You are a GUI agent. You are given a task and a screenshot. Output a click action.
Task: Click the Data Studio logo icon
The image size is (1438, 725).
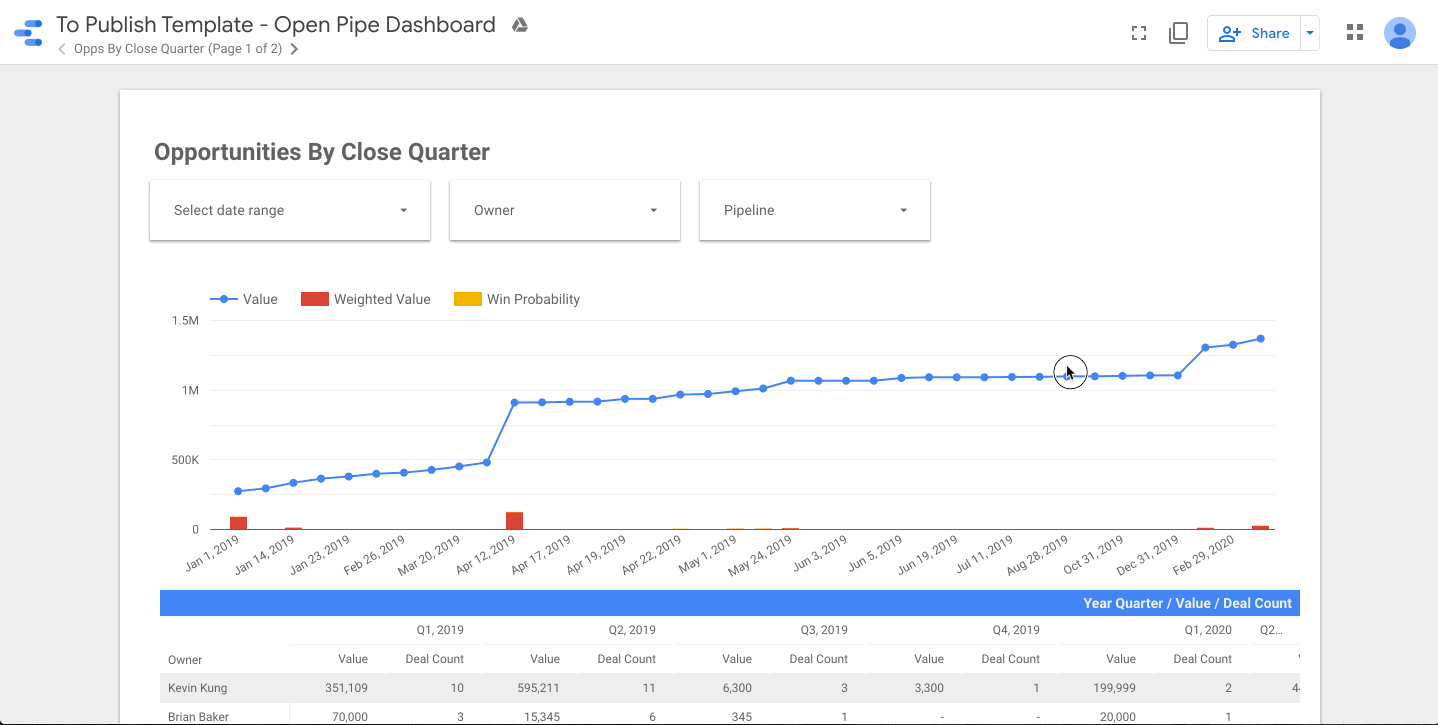pyautogui.click(x=28, y=33)
